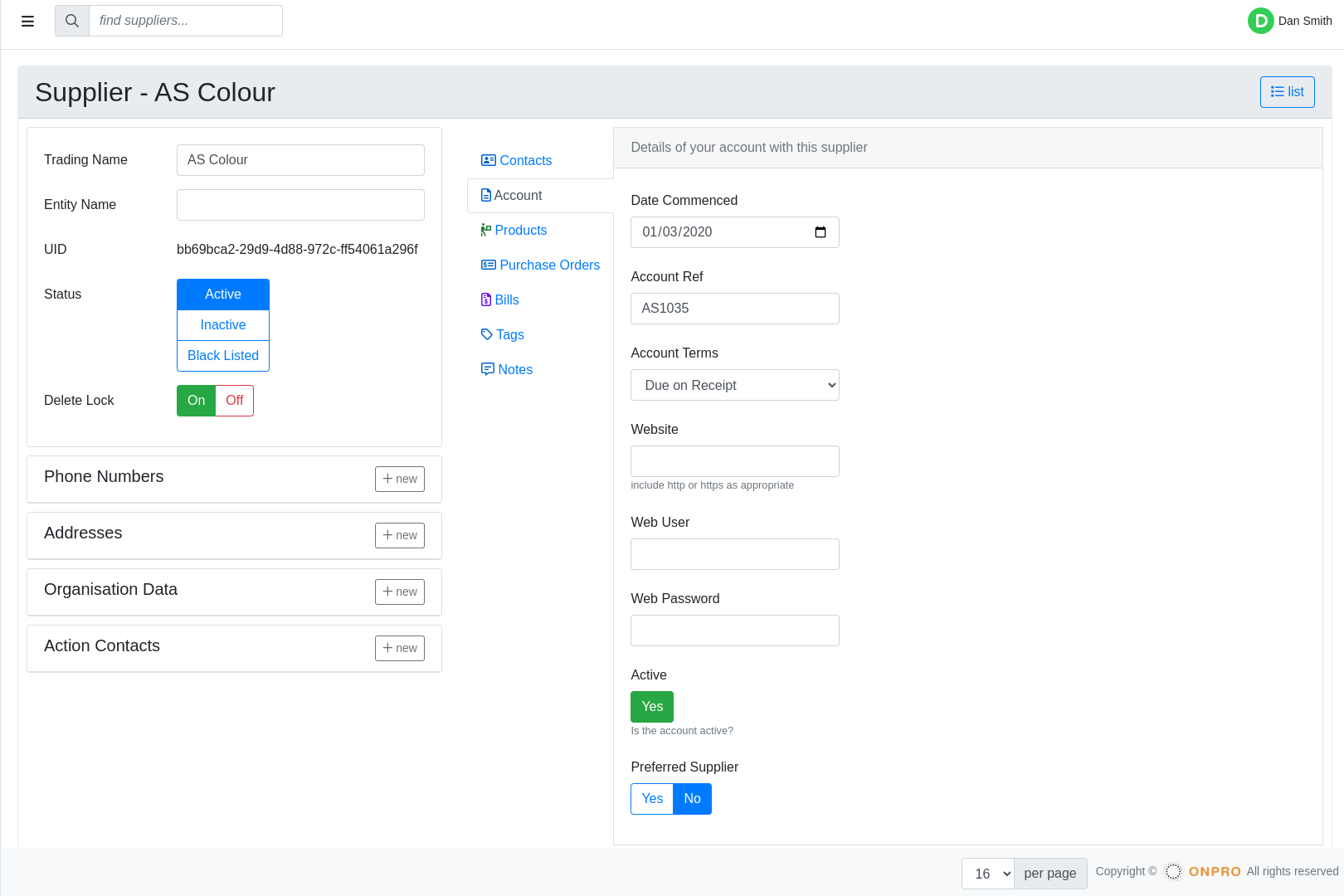Image resolution: width=1344 pixels, height=896 pixels.
Task: Click the 'All rights reserved' footer text
Action: (x=1293, y=871)
